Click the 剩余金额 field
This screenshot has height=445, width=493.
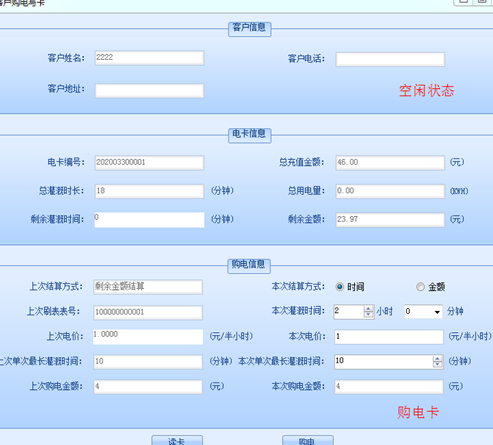[x=390, y=220]
